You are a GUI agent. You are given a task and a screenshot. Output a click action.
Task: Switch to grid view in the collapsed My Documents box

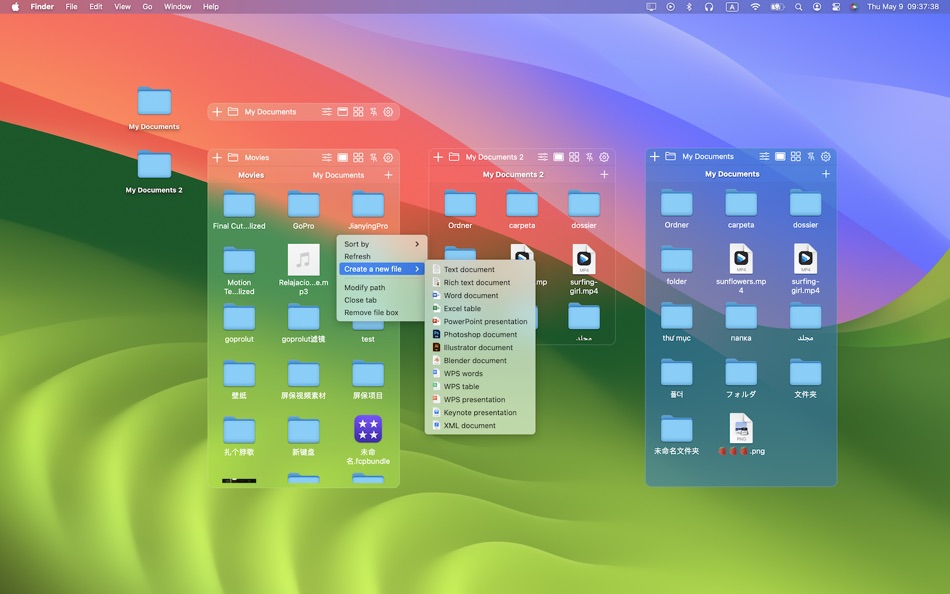click(x=358, y=112)
